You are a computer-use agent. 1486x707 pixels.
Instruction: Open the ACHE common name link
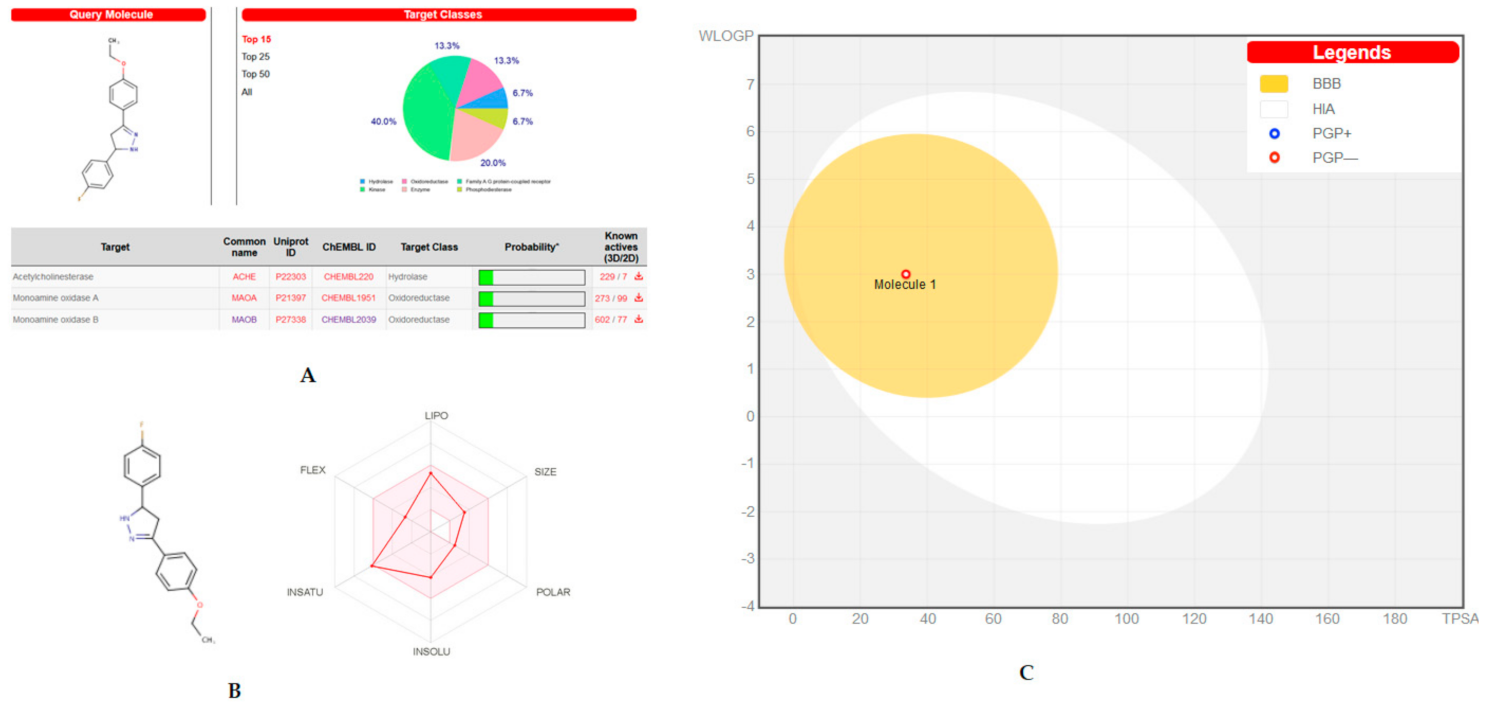(x=244, y=277)
